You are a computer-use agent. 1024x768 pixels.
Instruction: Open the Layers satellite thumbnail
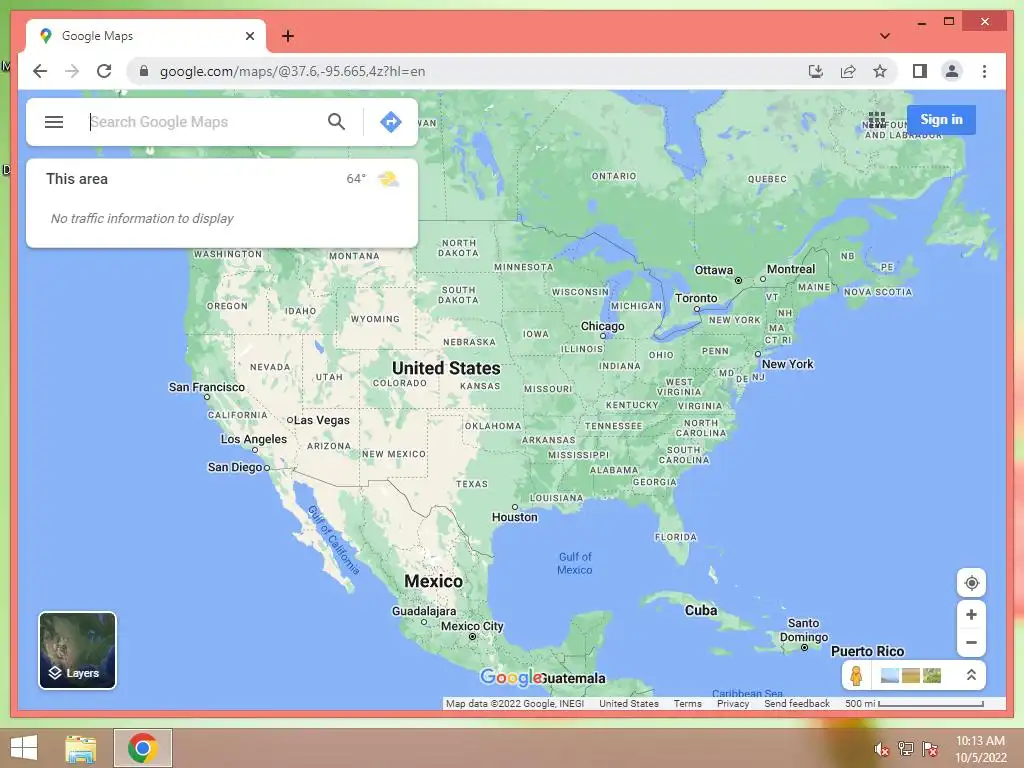pyautogui.click(x=78, y=650)
